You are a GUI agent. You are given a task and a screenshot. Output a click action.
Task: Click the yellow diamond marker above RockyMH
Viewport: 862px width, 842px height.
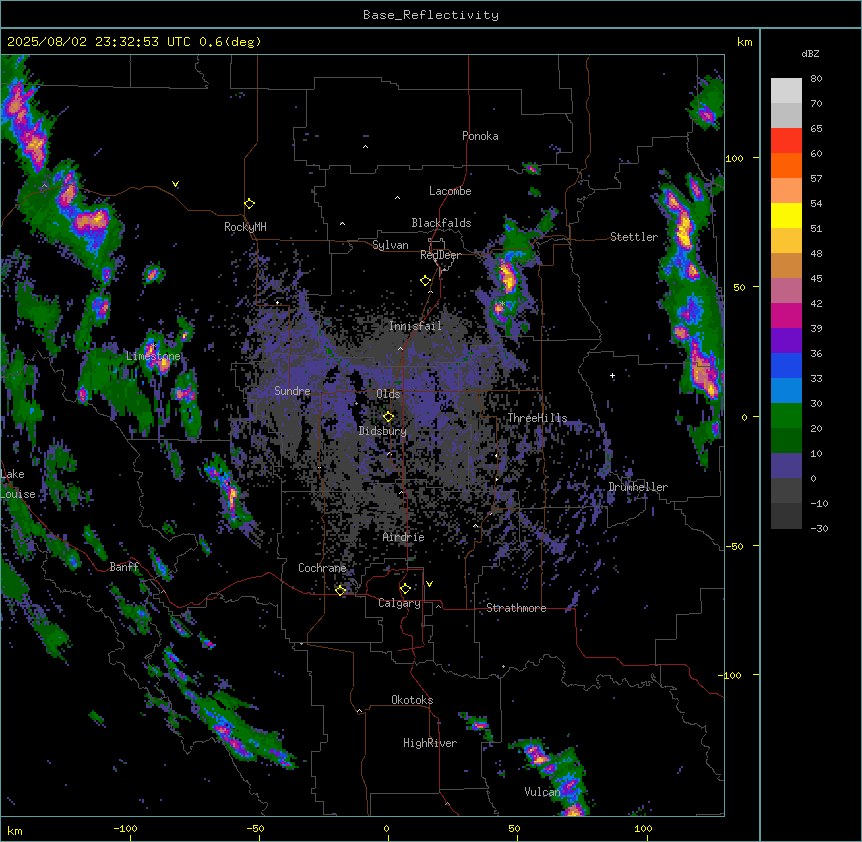pos(250,204)
